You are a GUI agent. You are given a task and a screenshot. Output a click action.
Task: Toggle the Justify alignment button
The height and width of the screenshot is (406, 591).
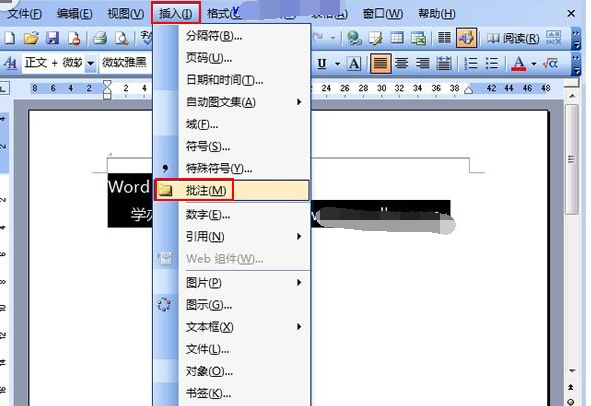380,63
